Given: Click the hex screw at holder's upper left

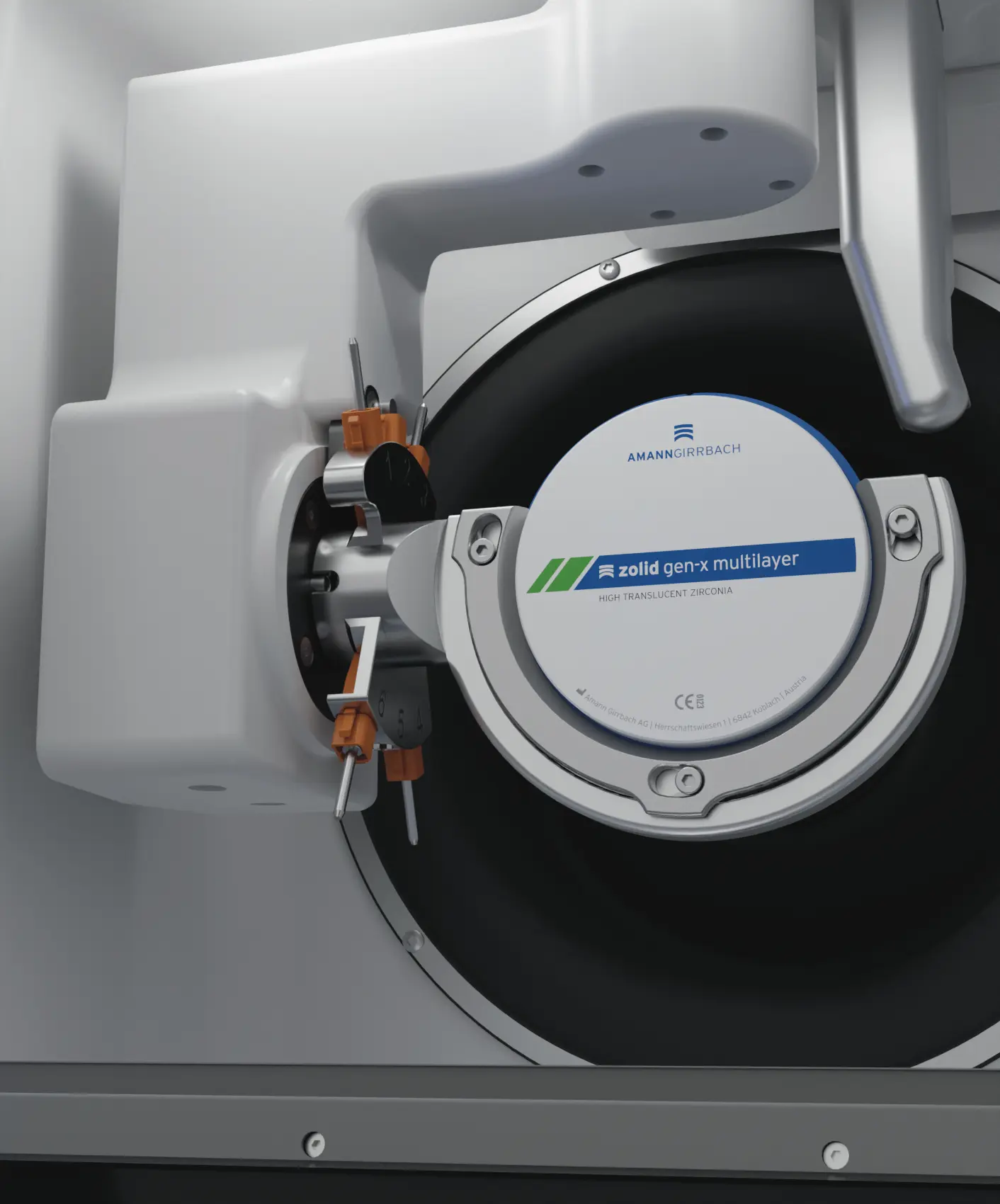Looking at the screenshot, I should [482, 548].
